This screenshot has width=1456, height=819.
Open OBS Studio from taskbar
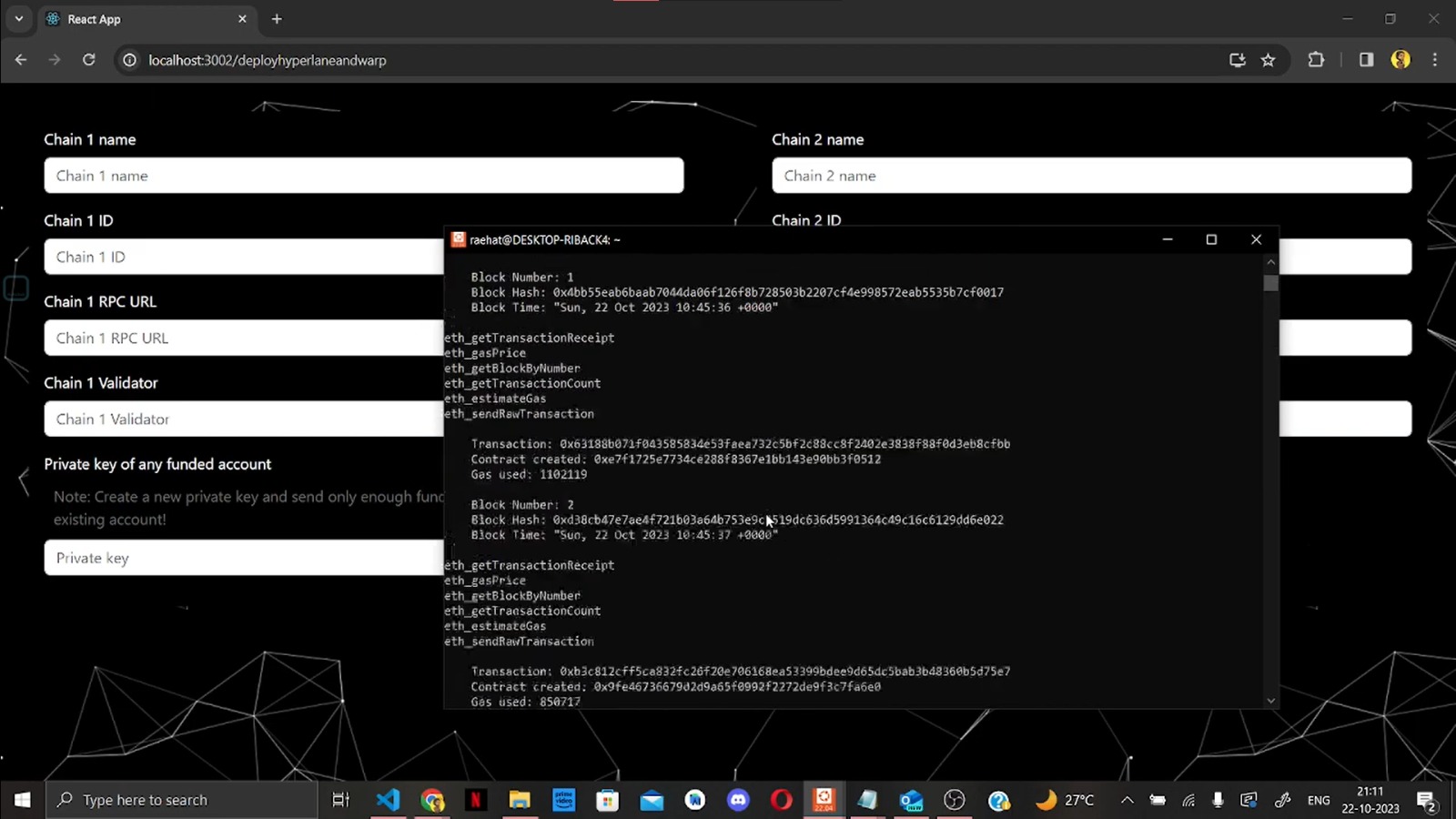click(954, 800)
